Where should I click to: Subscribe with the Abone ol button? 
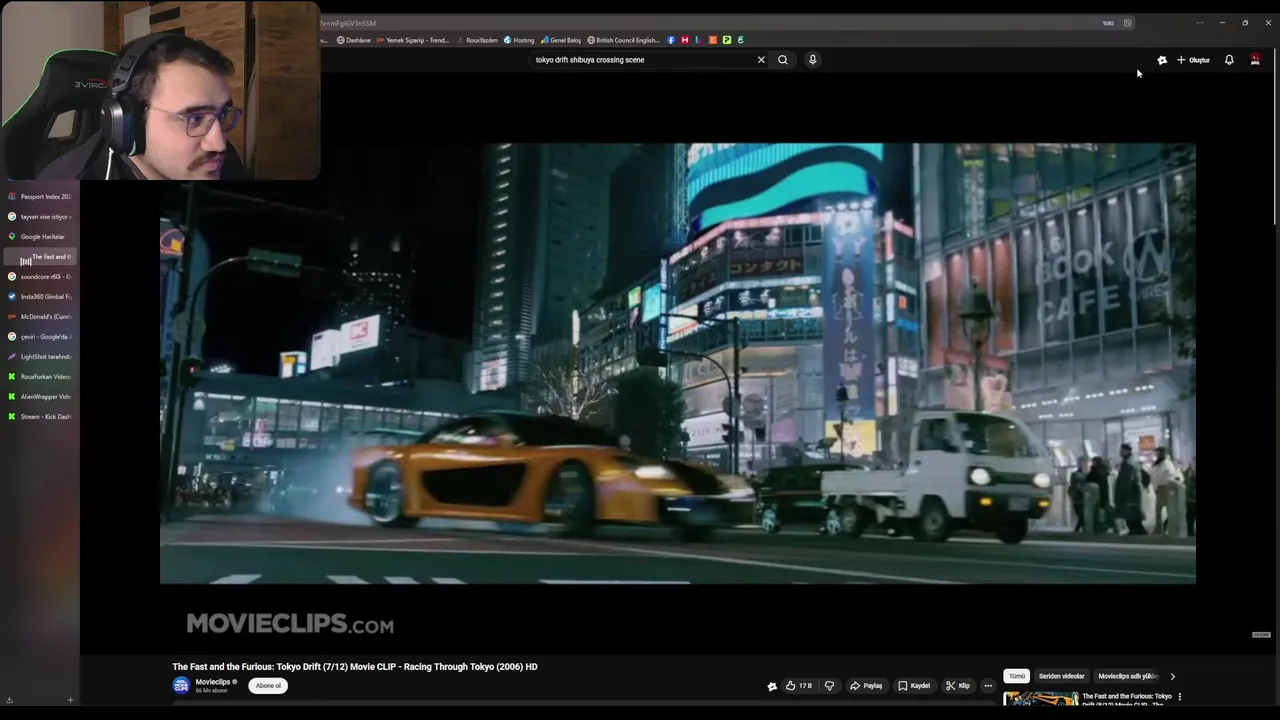click(x=268, y=686)
